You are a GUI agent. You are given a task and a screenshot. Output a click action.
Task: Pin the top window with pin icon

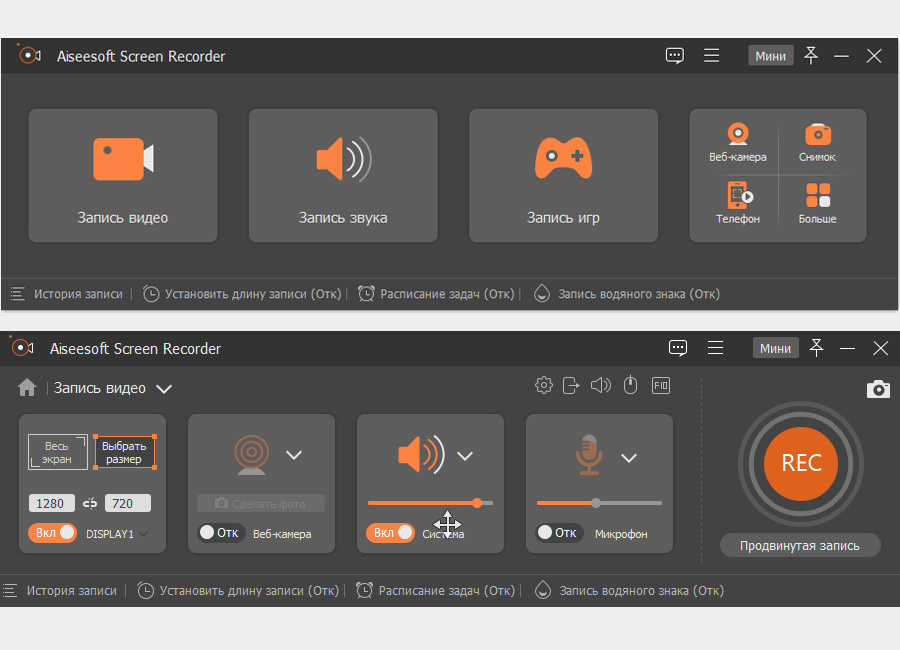(x=811, y=56)
